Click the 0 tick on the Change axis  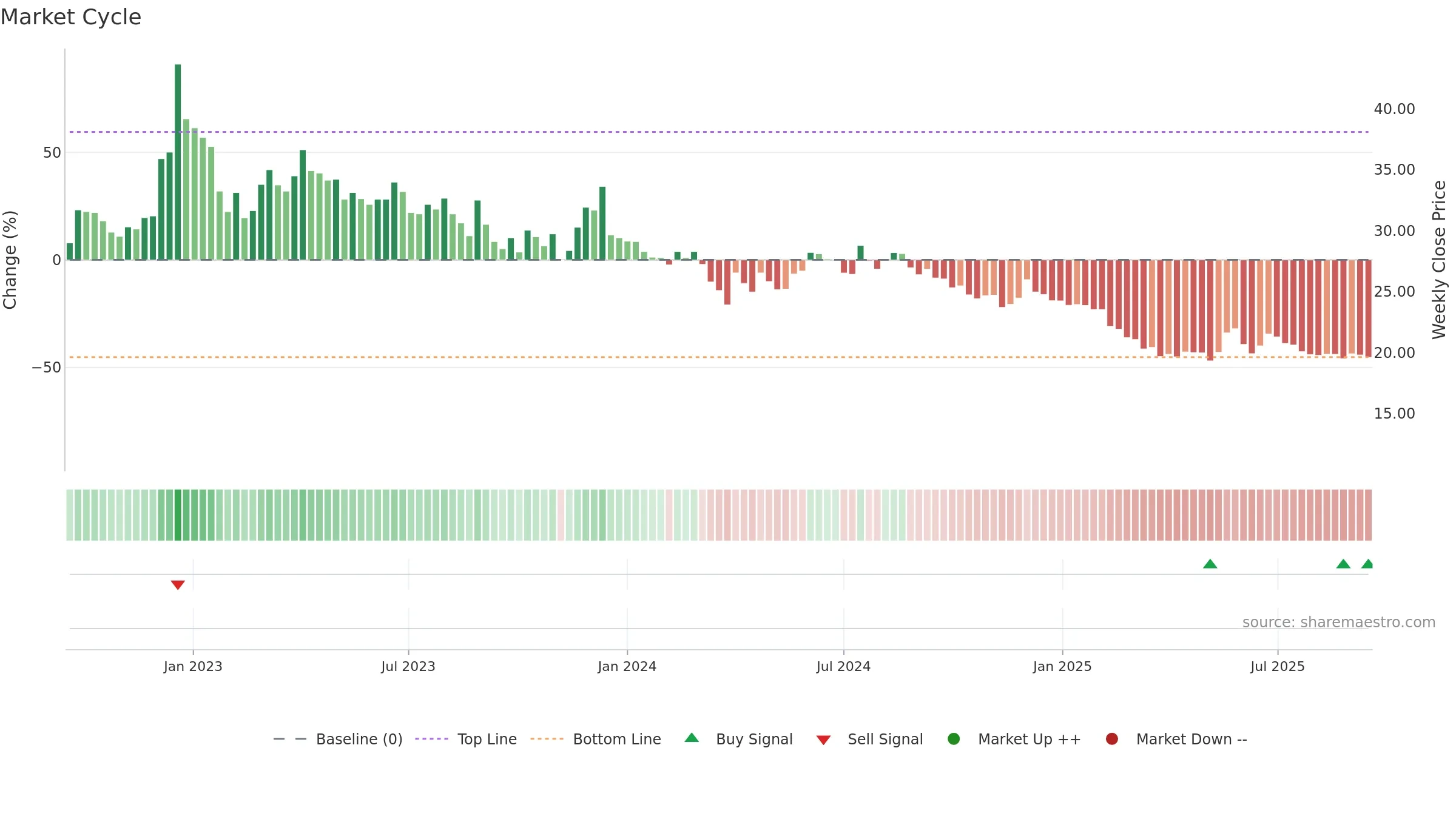tap(57, 260)
